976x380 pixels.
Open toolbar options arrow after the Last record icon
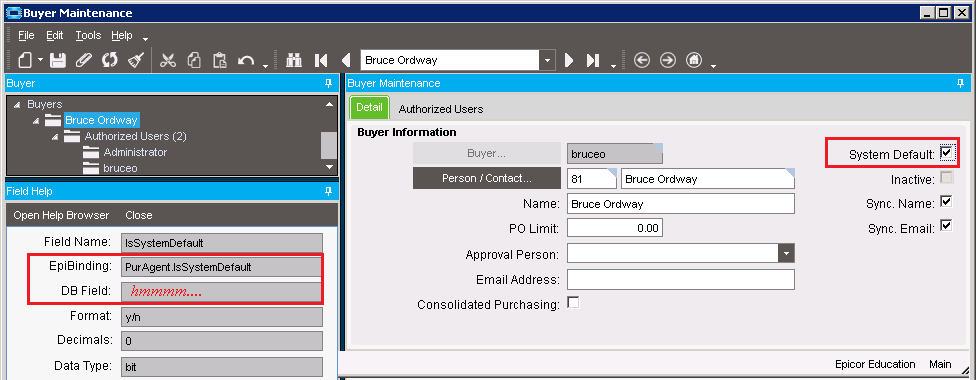point(613,65)
